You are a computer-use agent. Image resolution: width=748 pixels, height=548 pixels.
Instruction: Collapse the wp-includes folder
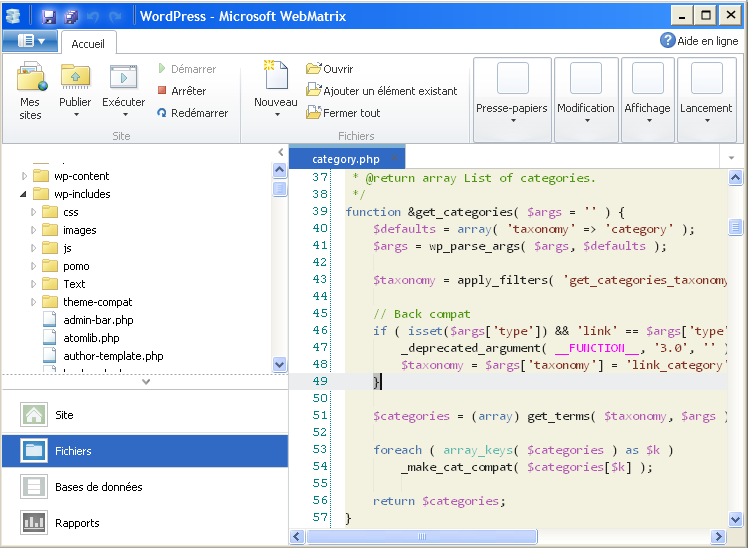[x=25, y=194]
